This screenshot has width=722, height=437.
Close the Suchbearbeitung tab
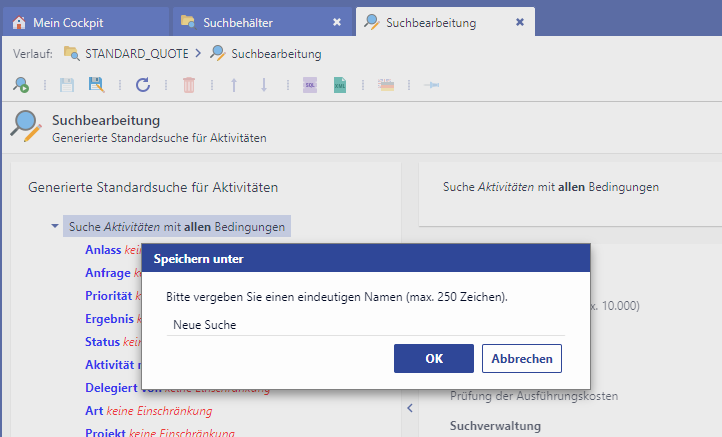[520, 22]
